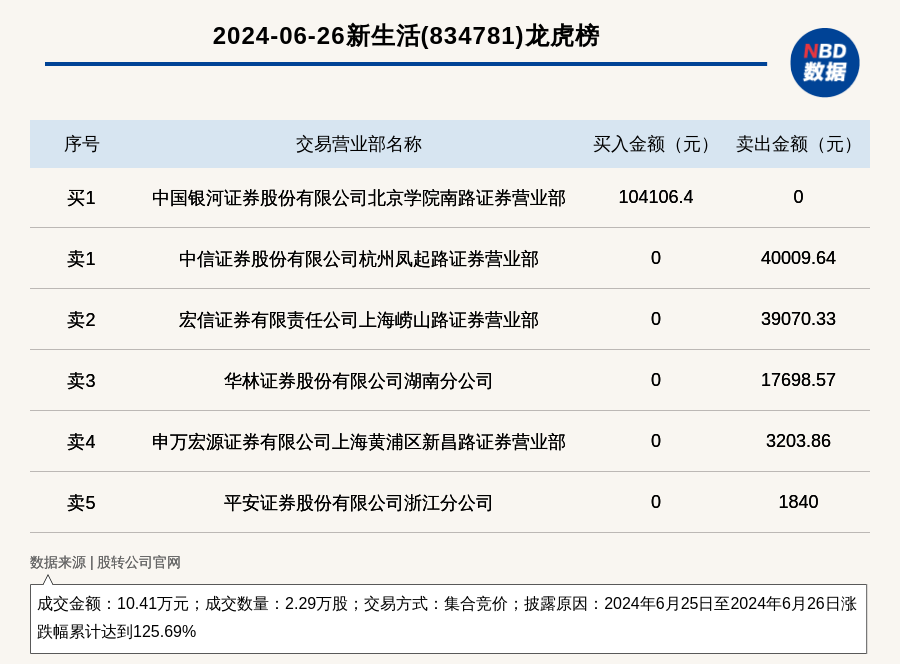The height and width of the screenshot is (664, 900).
Task: Select the sell amount 0 in row 买1
Action: (798, 197)
